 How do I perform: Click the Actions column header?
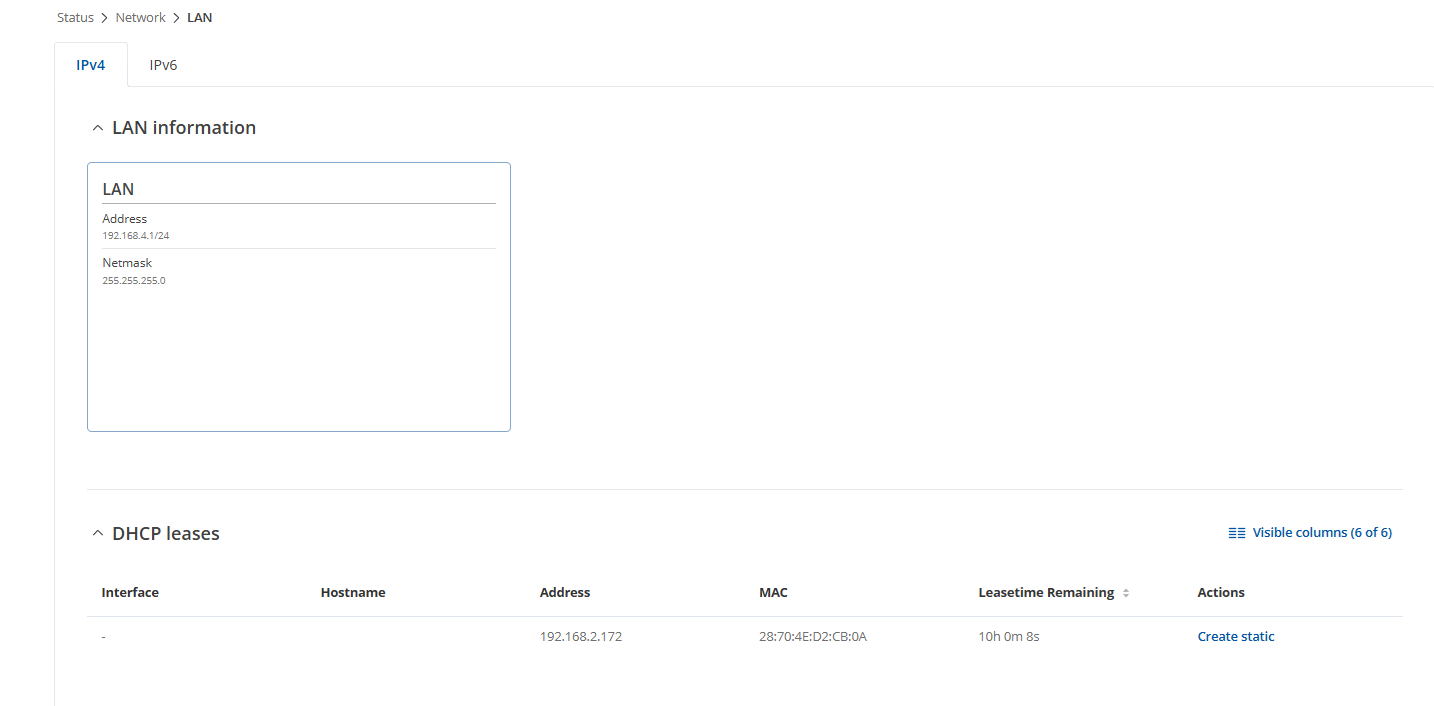[1221, 593]
